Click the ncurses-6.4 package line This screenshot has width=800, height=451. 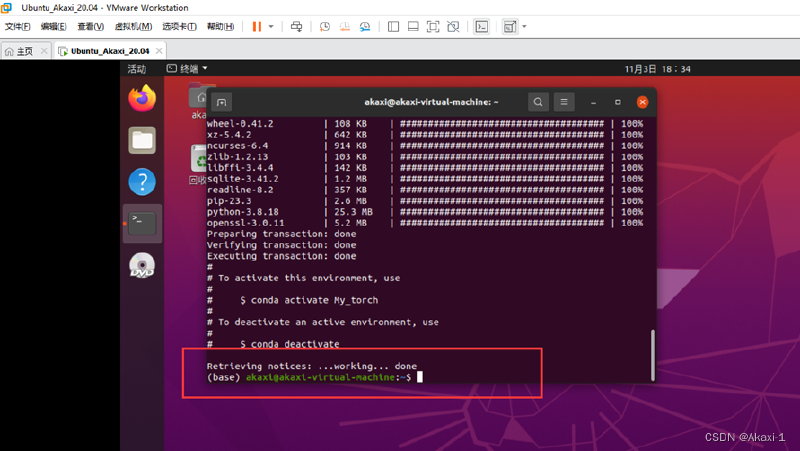(x=424, y=145)
